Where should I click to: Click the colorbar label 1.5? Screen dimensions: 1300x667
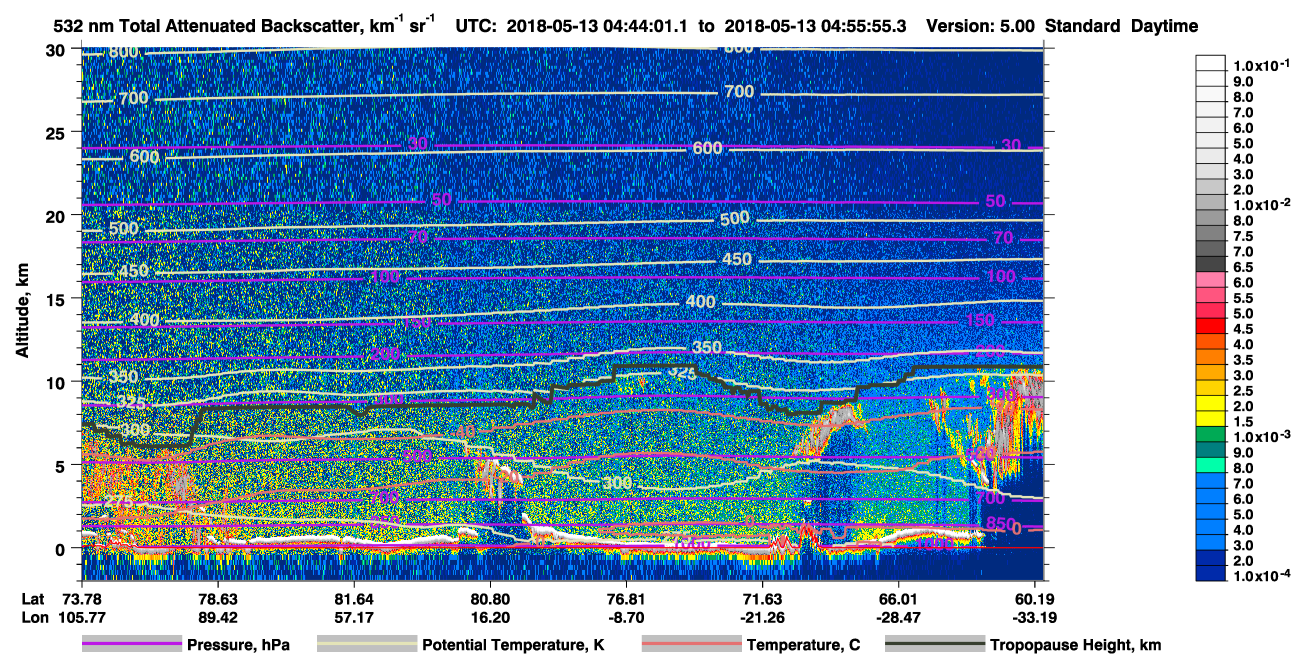point(1245,422)
